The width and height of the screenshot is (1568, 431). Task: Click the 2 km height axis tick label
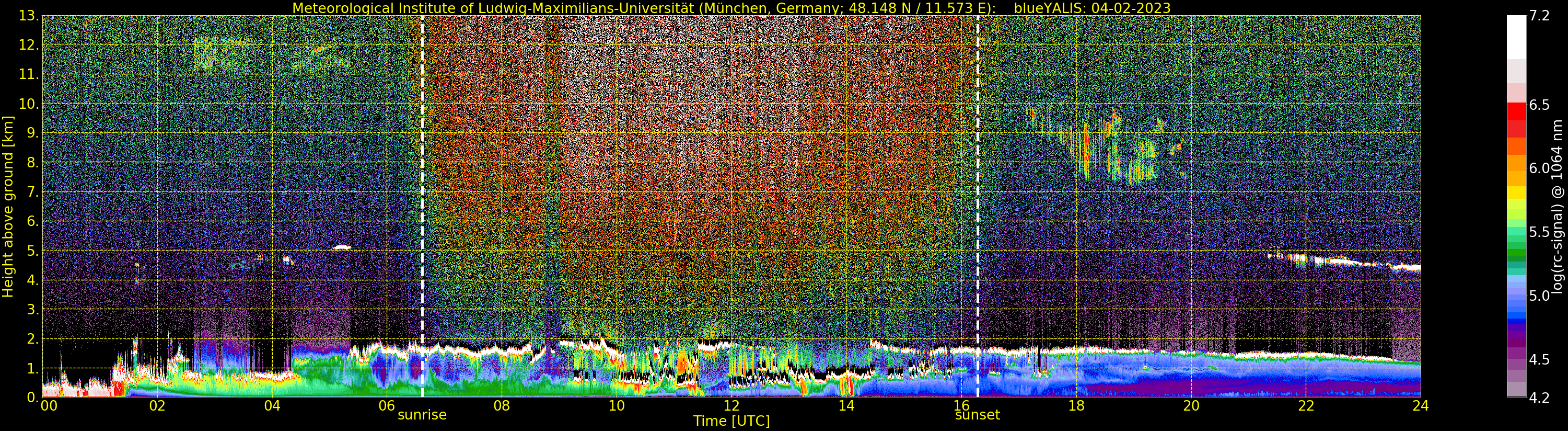tap(32, 339)
